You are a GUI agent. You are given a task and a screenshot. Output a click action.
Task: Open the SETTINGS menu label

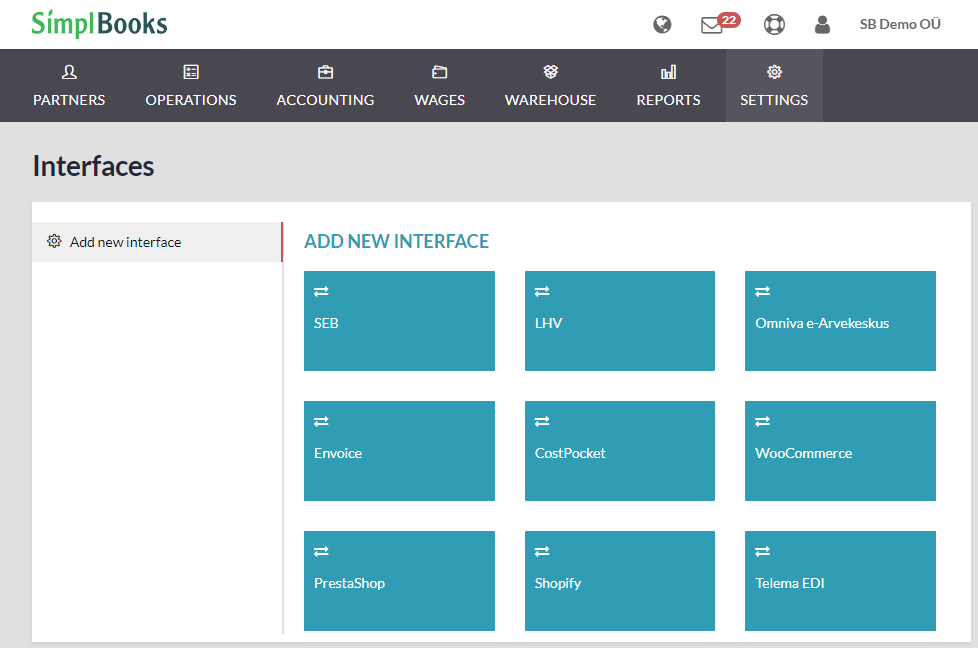coord(774,100)
